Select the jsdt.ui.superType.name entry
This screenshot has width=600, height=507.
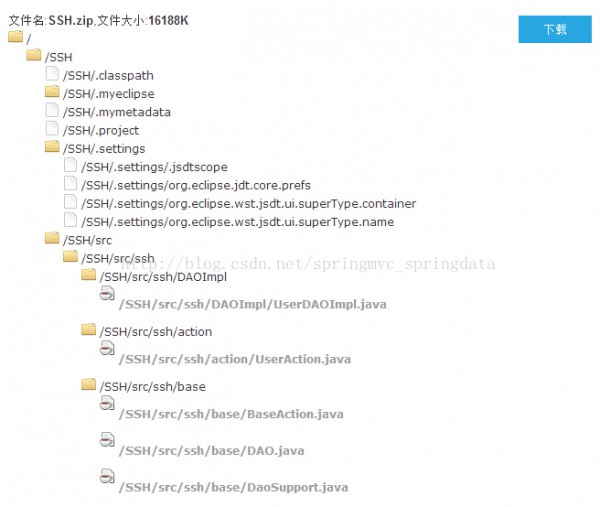pos(237,222)
